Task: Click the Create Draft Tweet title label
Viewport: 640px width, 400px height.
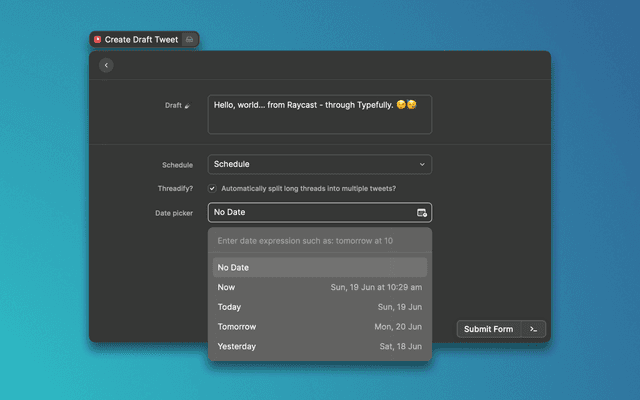Action: click(x=141, y=40)
